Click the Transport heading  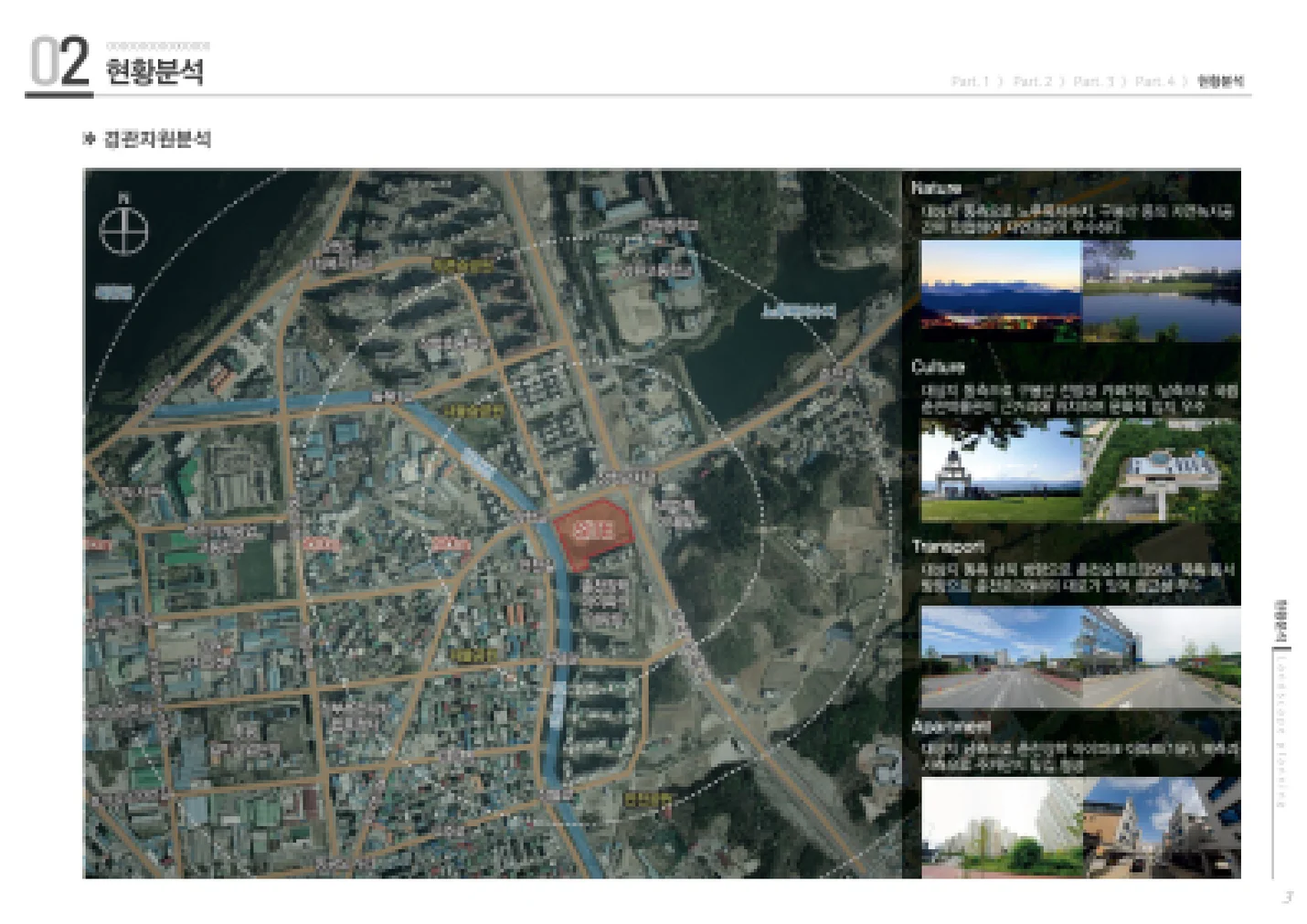coord(949,547)
